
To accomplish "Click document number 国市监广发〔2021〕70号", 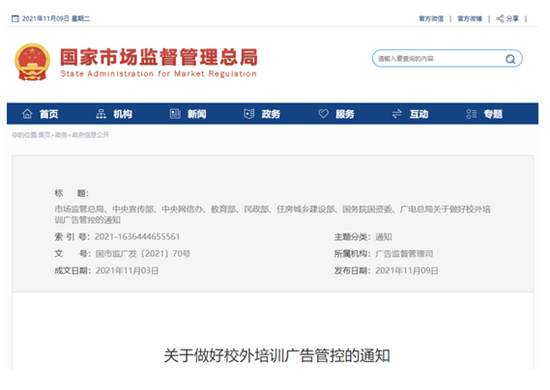I will pyautogui.click(x=143, y=254).
